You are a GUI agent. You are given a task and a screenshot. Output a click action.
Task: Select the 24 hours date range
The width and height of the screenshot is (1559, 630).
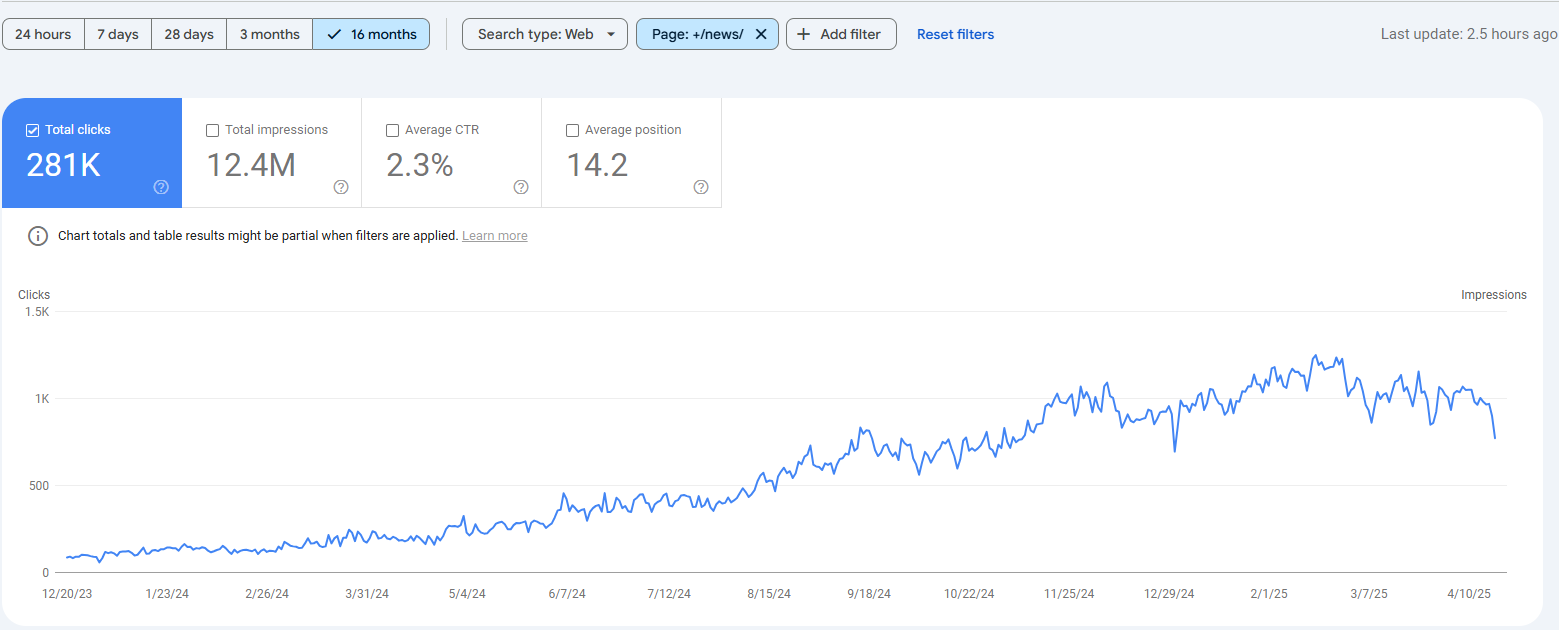pos(43,34)
